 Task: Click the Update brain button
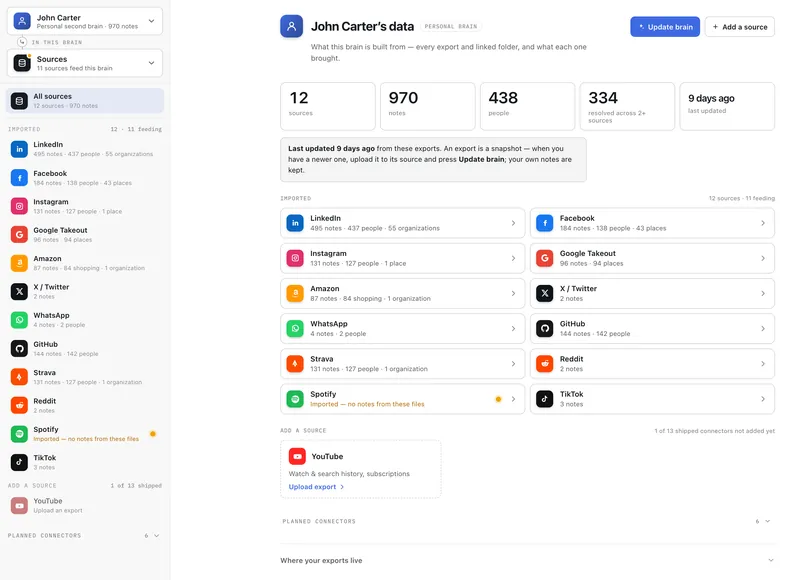click(x=665, y=27)
